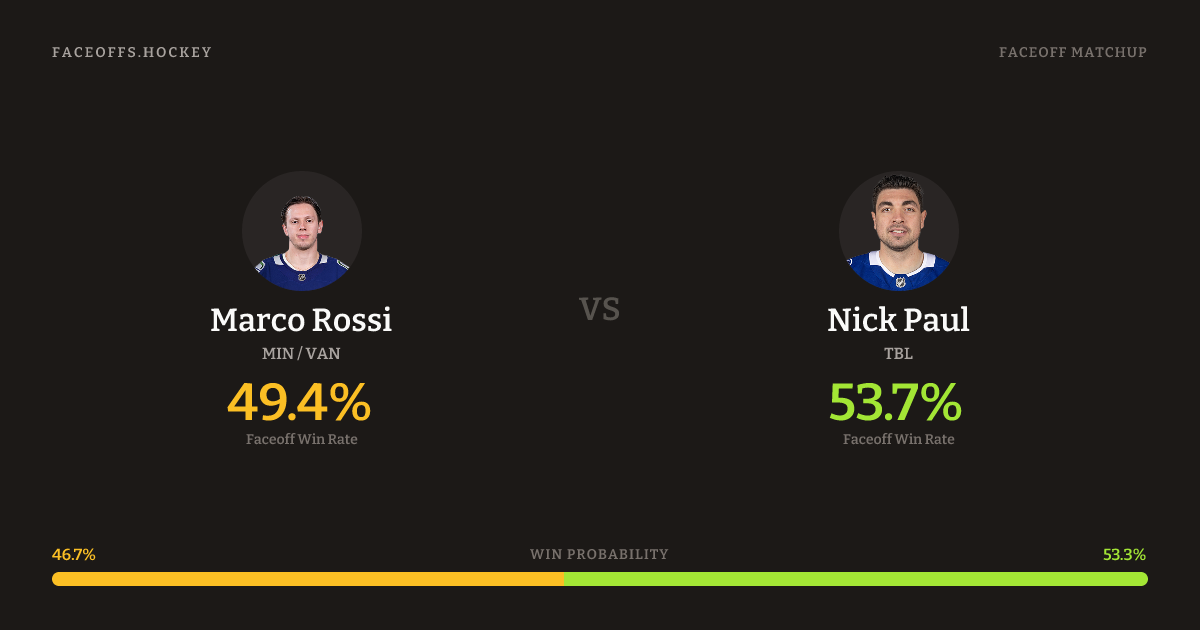Click Faceoff Win Rate label under 49.4%
1200x630 pixels.
tap(301, 439)
